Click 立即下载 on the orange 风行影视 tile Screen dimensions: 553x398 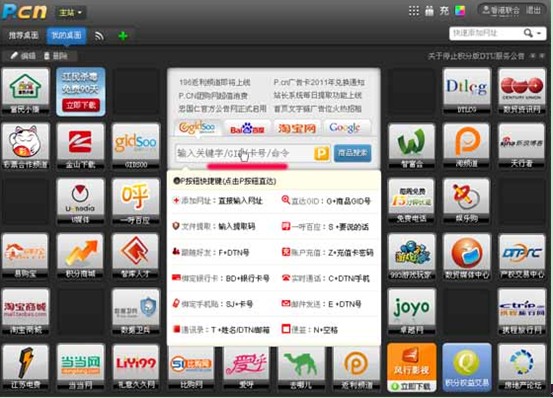point(411,386)
